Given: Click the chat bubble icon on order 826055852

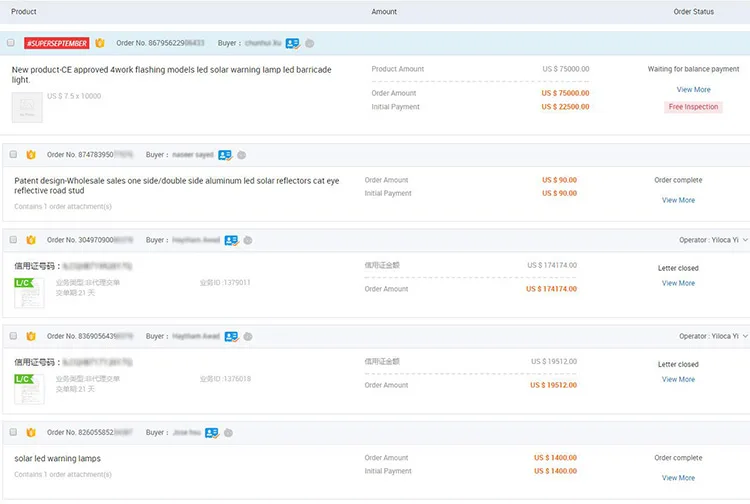Looking at the screenshot, I should pos(228,433).
